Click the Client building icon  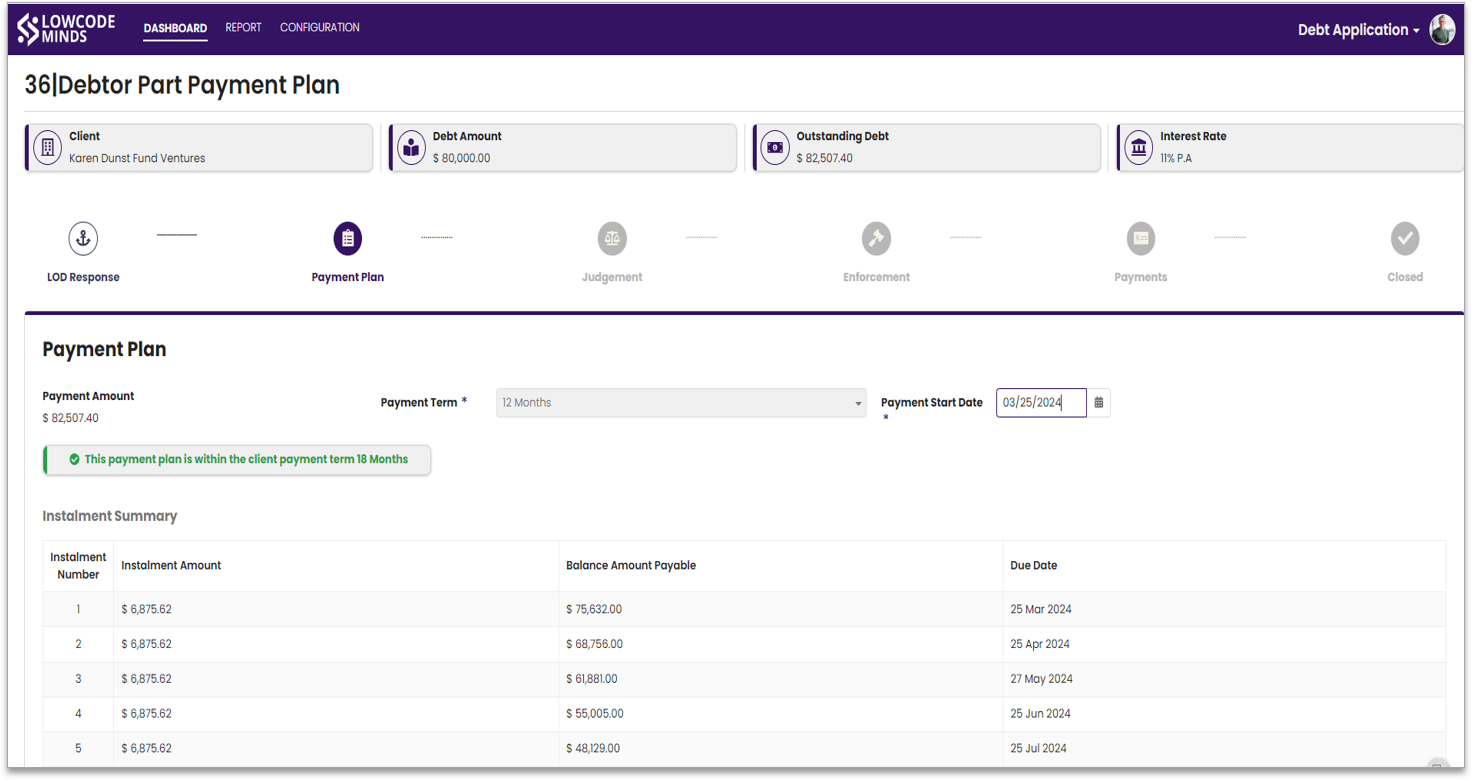click(47, 147)
